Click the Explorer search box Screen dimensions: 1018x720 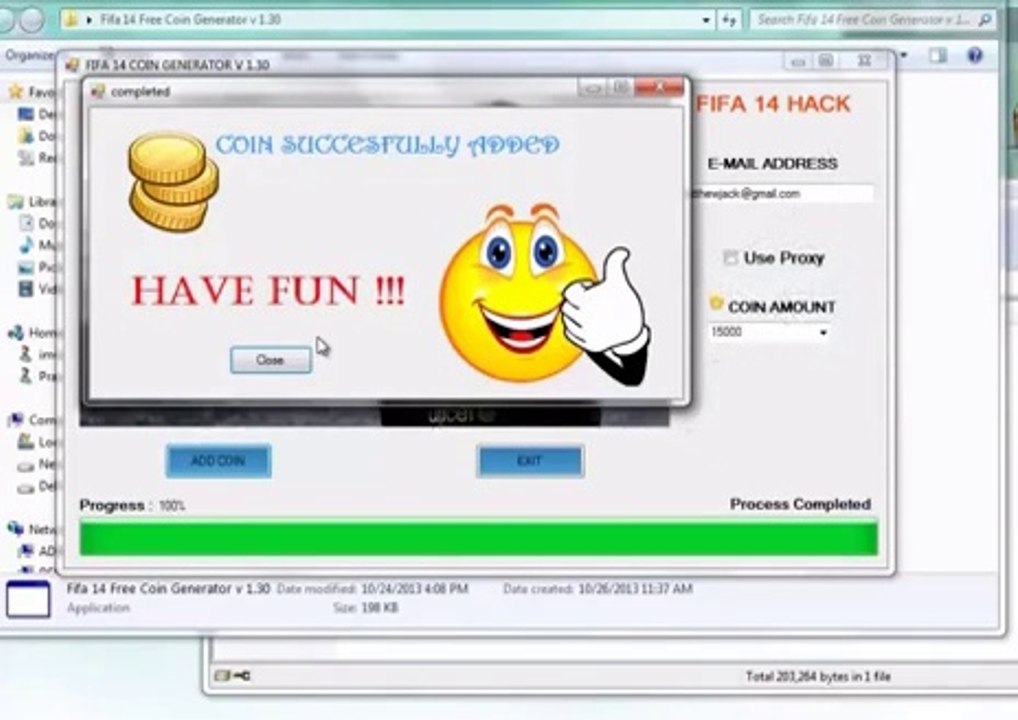pos(872,19)
